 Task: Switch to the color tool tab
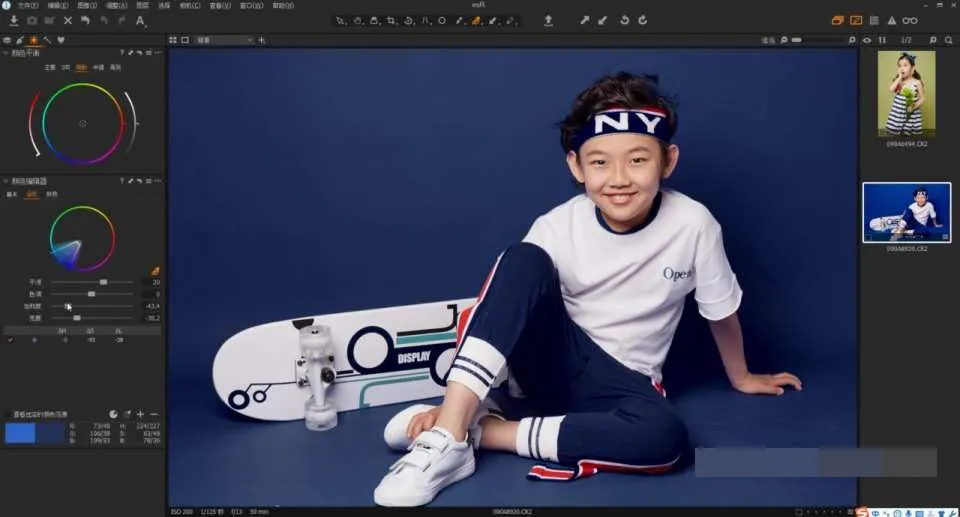point(34,40)
